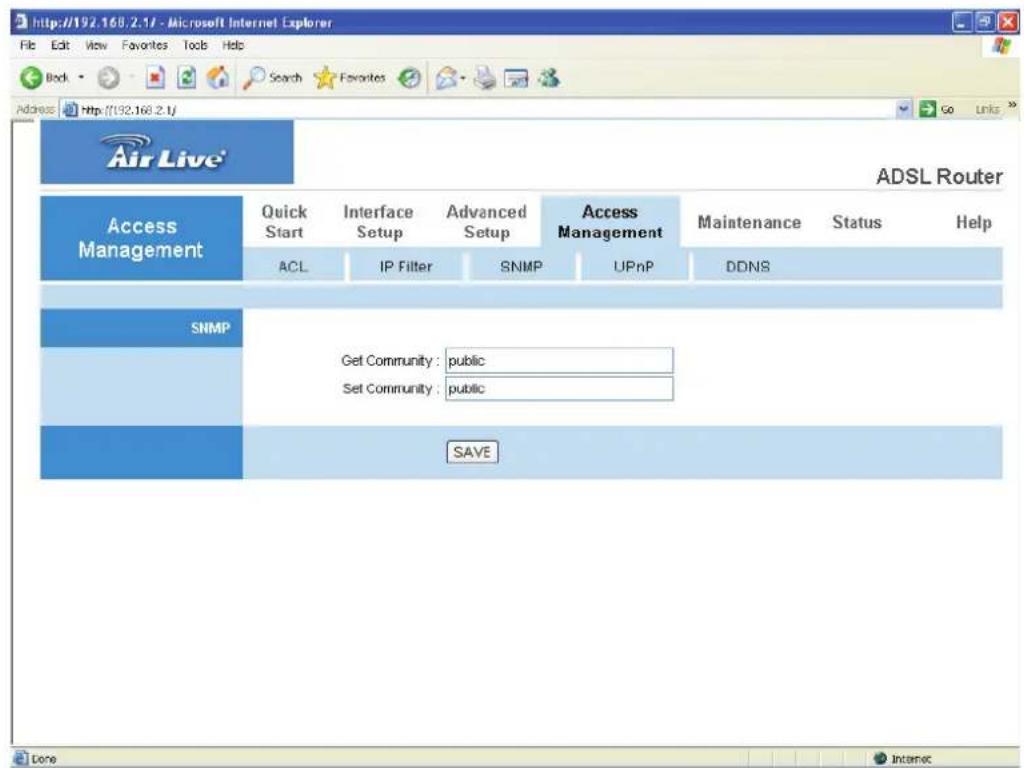This screenshot has height=768, width=1024.
Task: Open the File menu
Action: 27,45
